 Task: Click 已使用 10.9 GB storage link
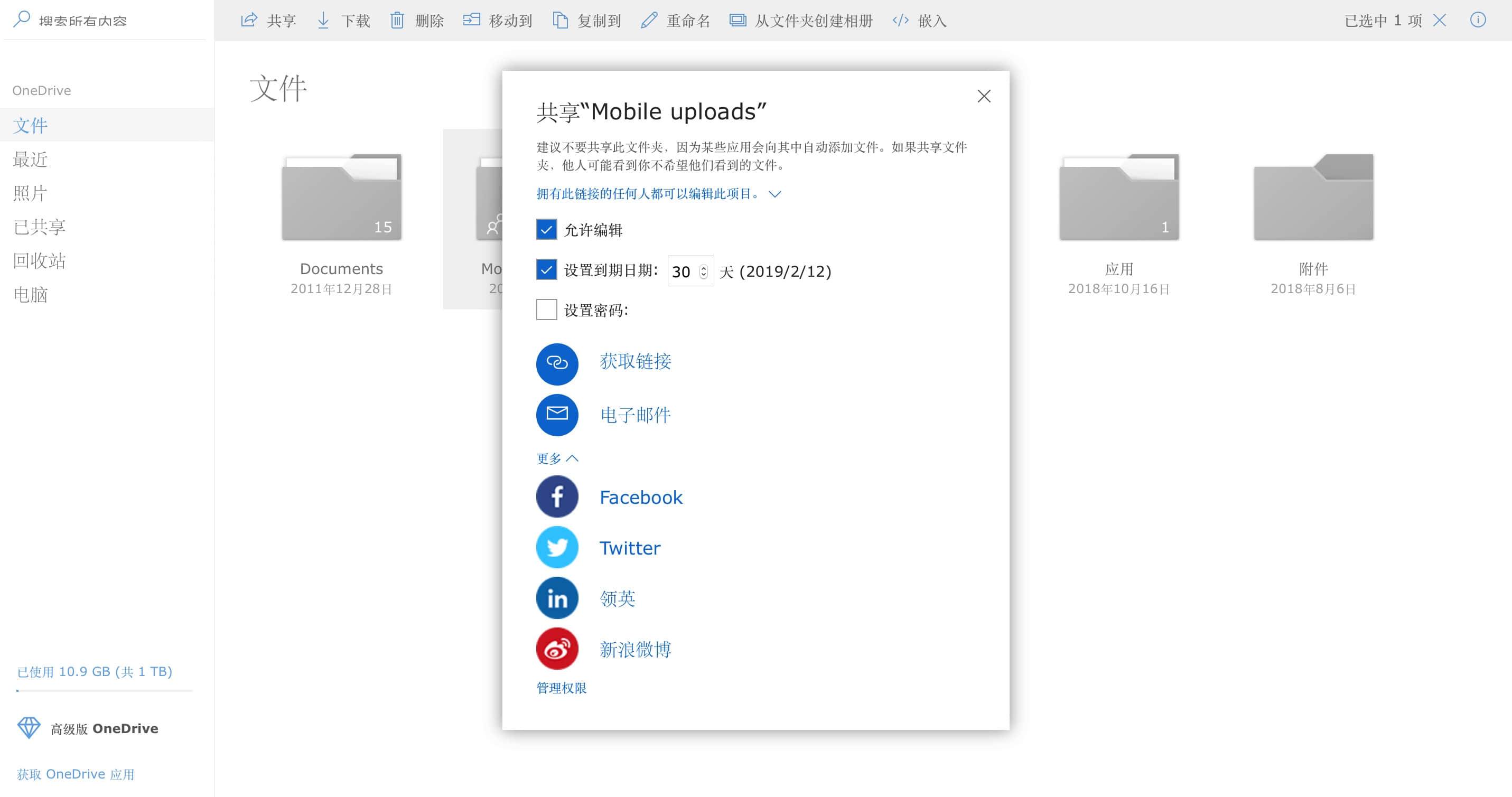pyautogui.click(x=95, y=671)
